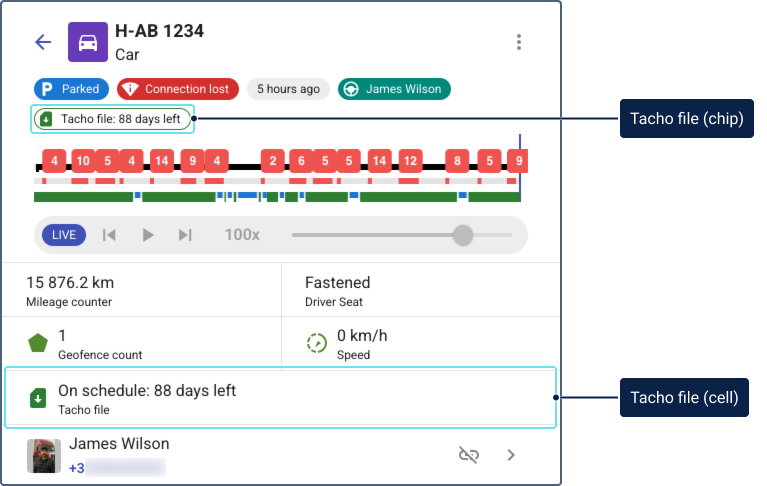
Task: Click the green geofence pentagon icon
Action: pyautogui.click(x=38, y=343)
